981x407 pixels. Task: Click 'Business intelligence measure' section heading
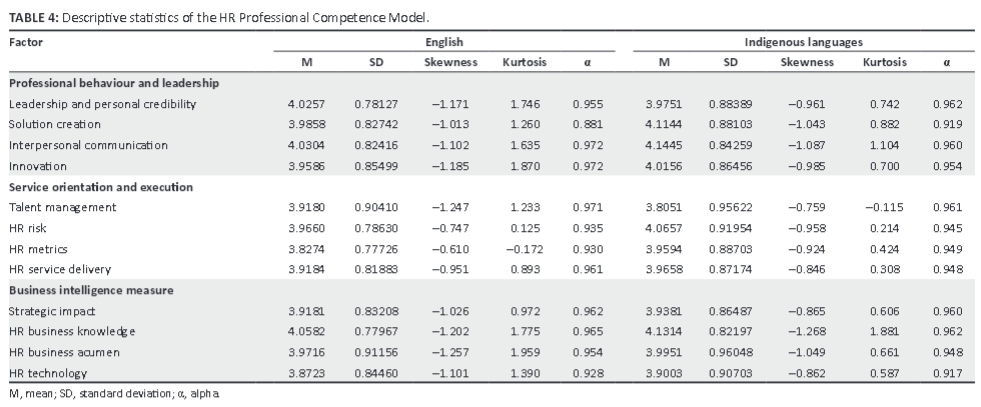[x=90, y=290]
